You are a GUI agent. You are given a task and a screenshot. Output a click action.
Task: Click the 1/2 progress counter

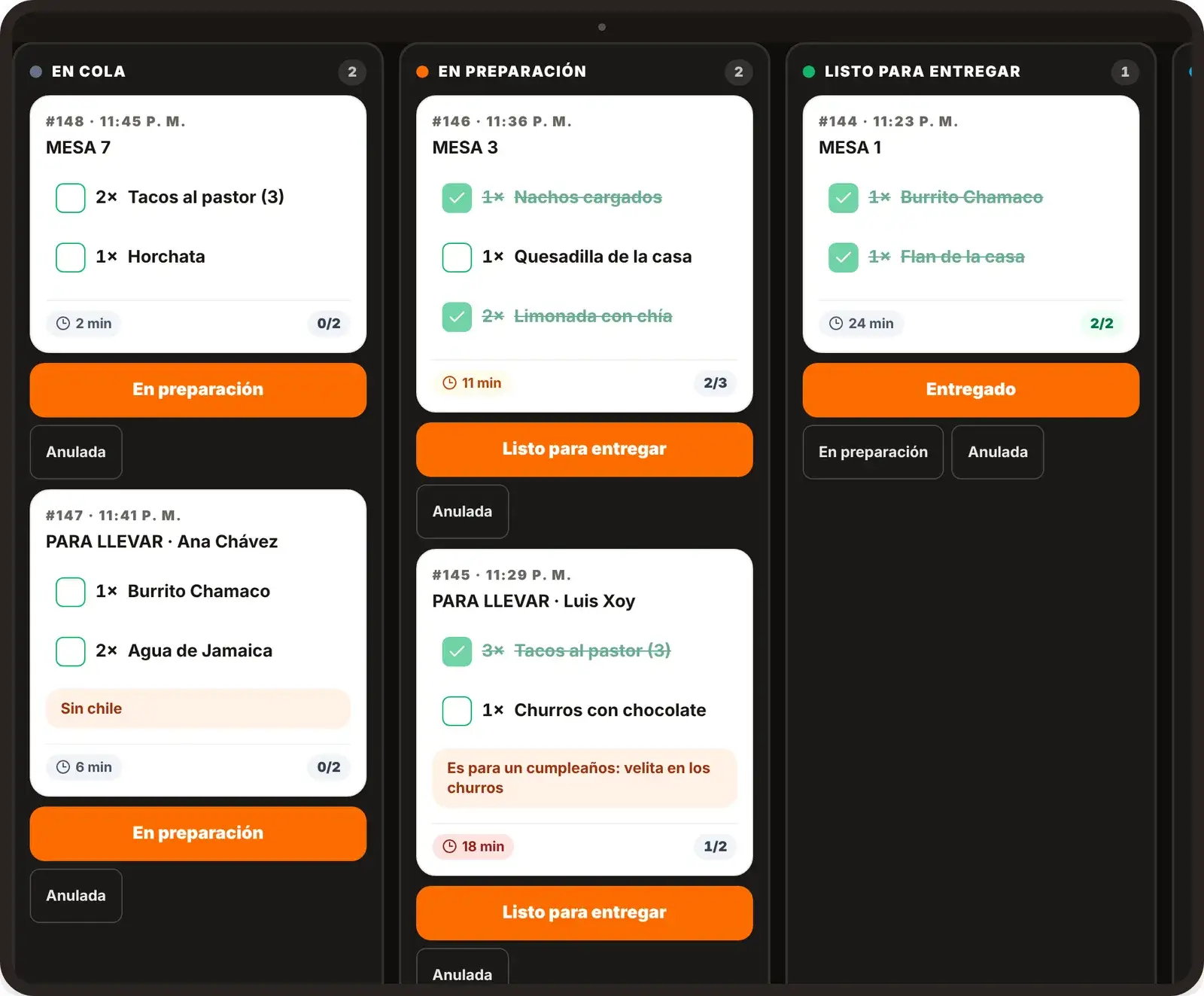(715, 846)
